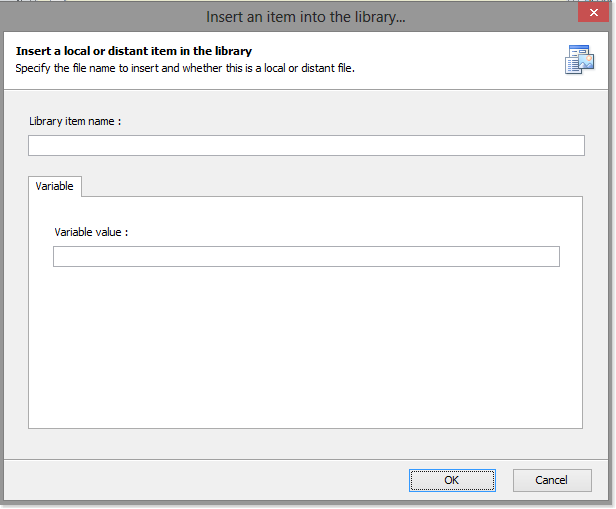Click 'Insert a local or distant item' heading

tap(134, 51)
